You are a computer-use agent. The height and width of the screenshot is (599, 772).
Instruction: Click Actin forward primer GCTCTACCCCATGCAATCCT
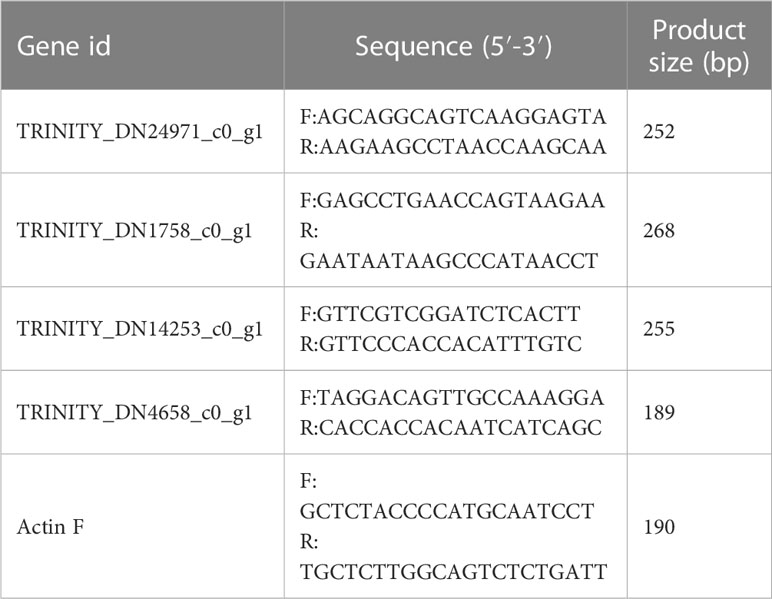pyautogui.click(x=447, y=511)
